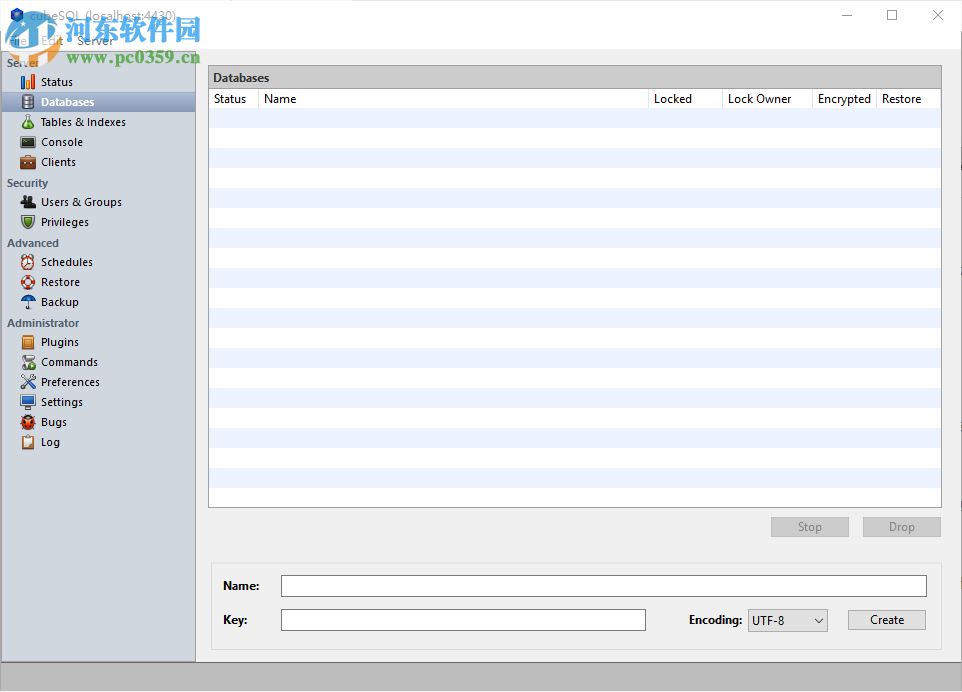This screenshot has width=962, height=692.
Task: Select Schedules sidebar label
Action: point(66,262)
